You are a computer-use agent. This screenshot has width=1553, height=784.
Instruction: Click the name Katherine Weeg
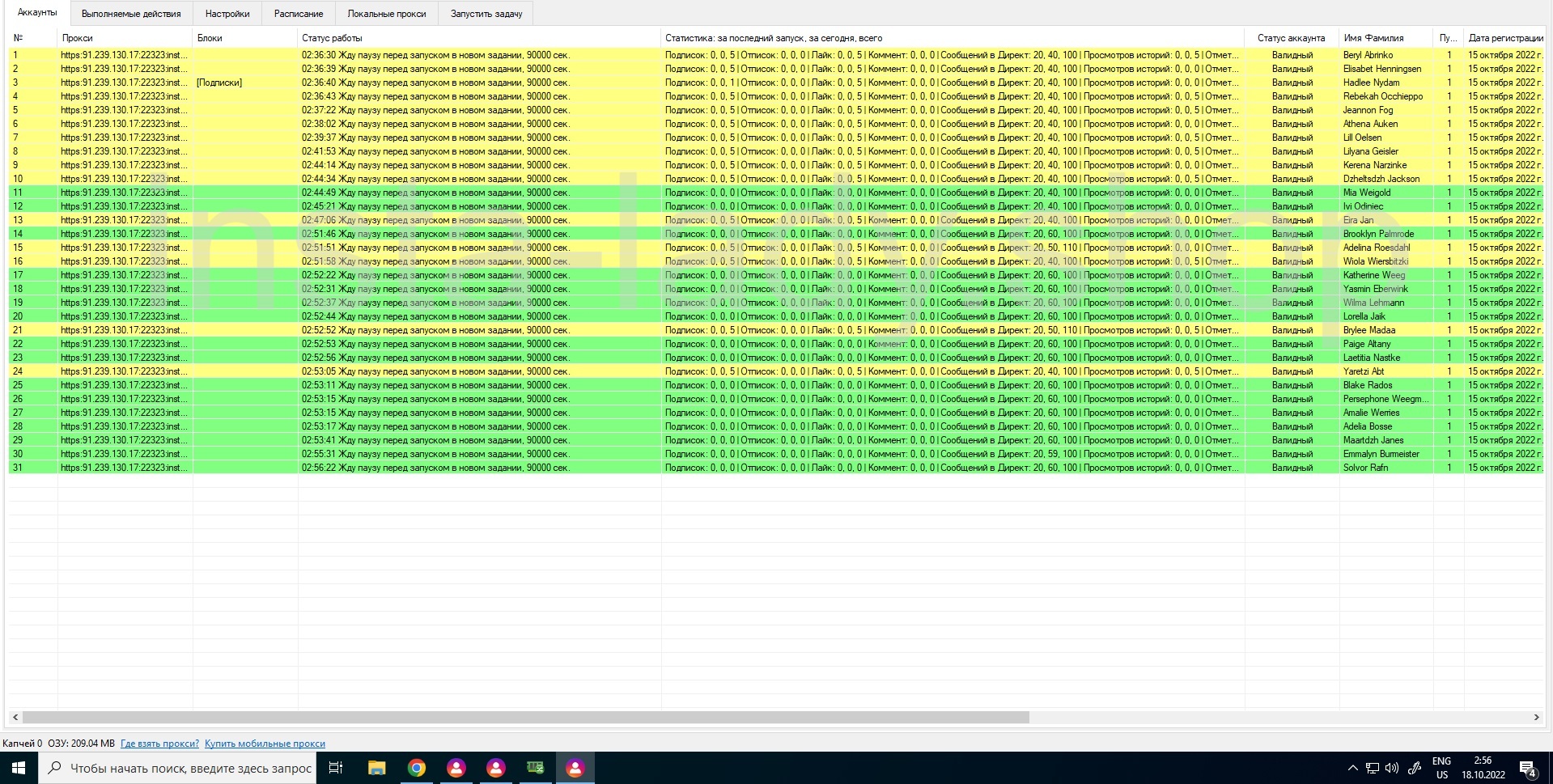[x=1374, y=275]
